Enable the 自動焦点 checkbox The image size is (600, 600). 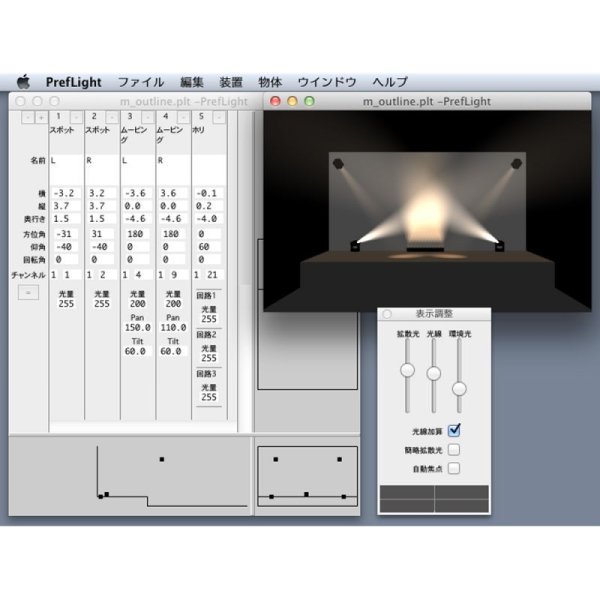(x=454, y=467)
